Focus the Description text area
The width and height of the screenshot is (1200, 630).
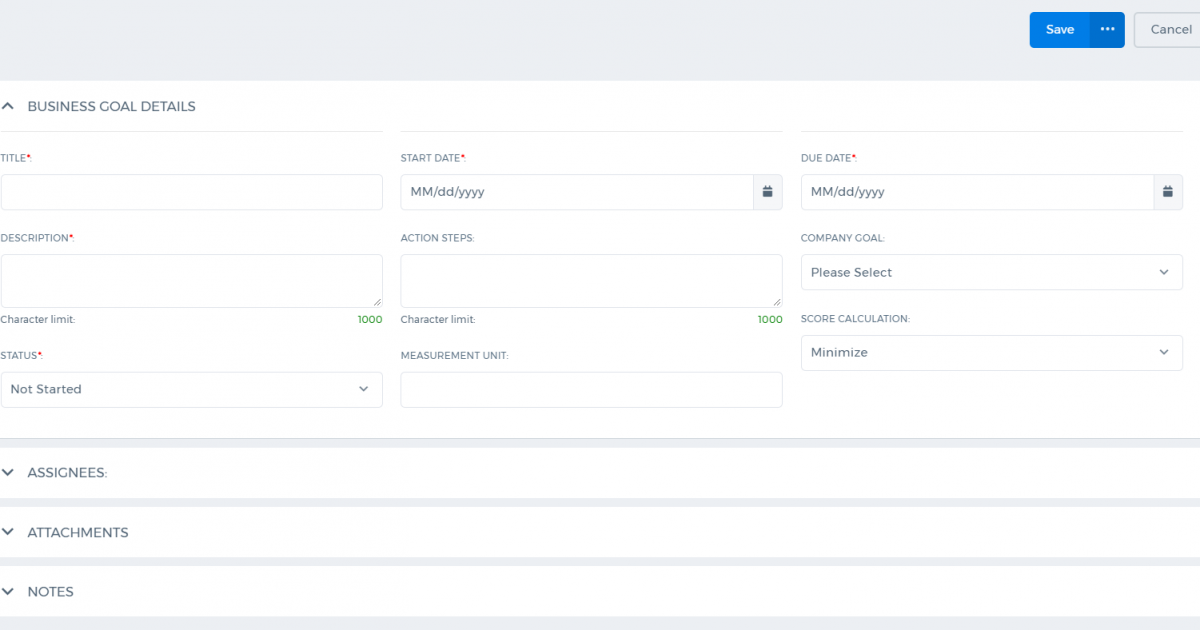[192, 281]
